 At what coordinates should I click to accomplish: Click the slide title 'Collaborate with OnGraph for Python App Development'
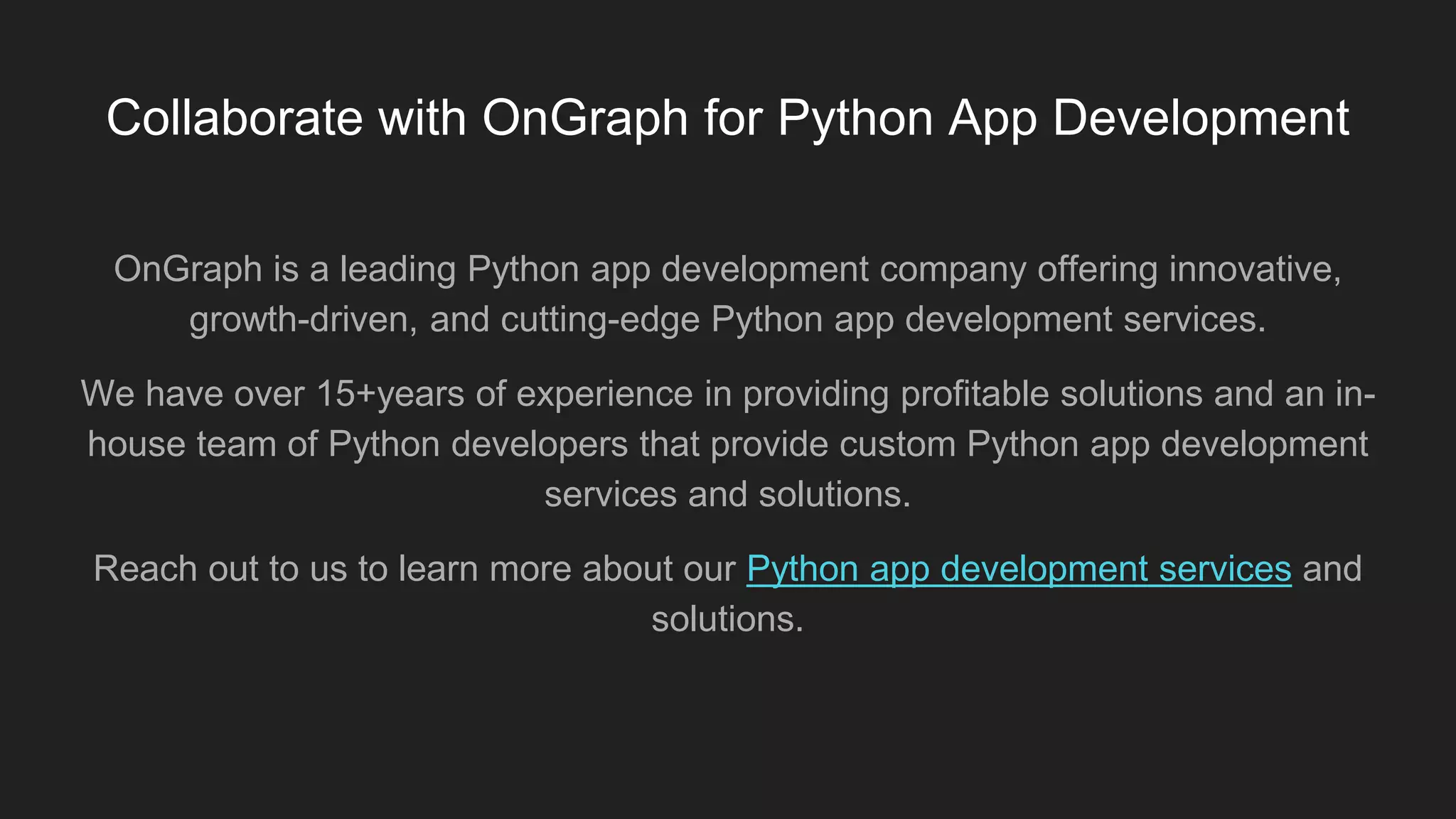tap(727, 117)
